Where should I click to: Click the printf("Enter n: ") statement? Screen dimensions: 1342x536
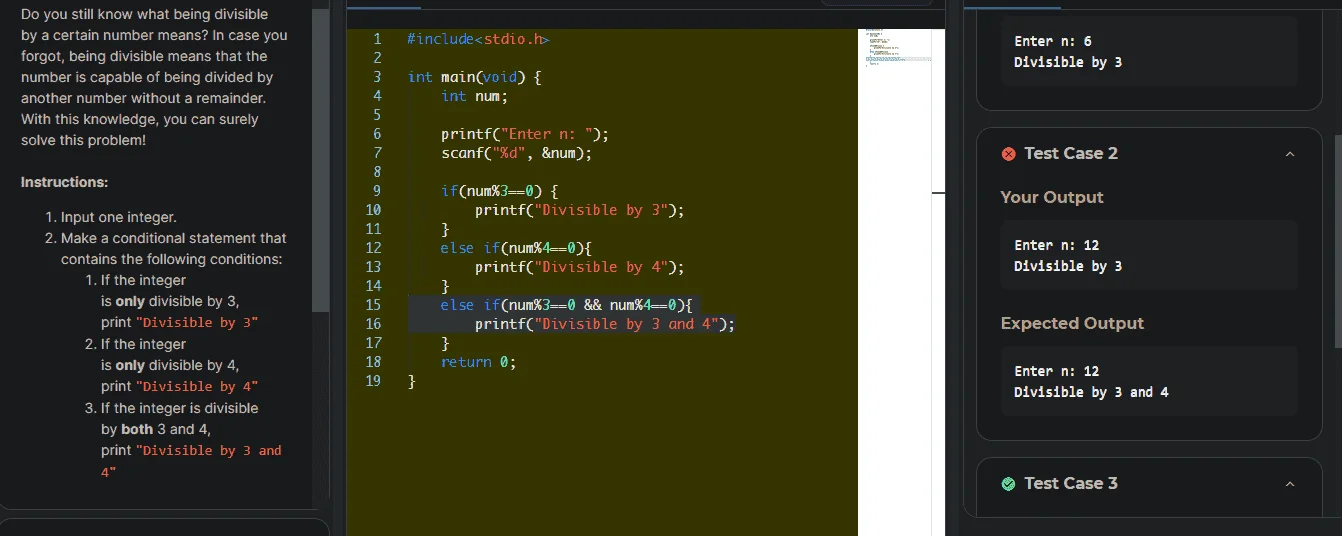coord(524,134)
